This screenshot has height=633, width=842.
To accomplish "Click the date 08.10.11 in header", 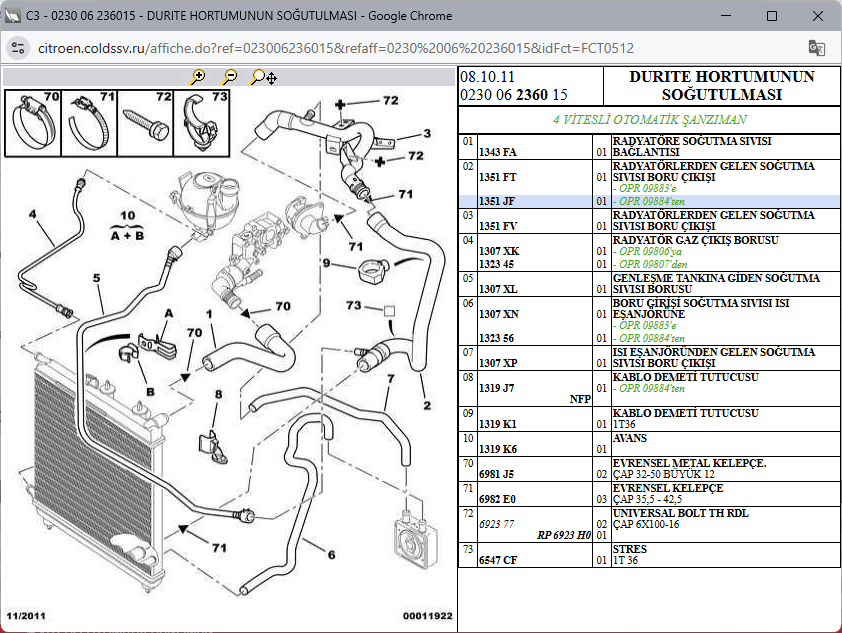I will tap(487, 77).
